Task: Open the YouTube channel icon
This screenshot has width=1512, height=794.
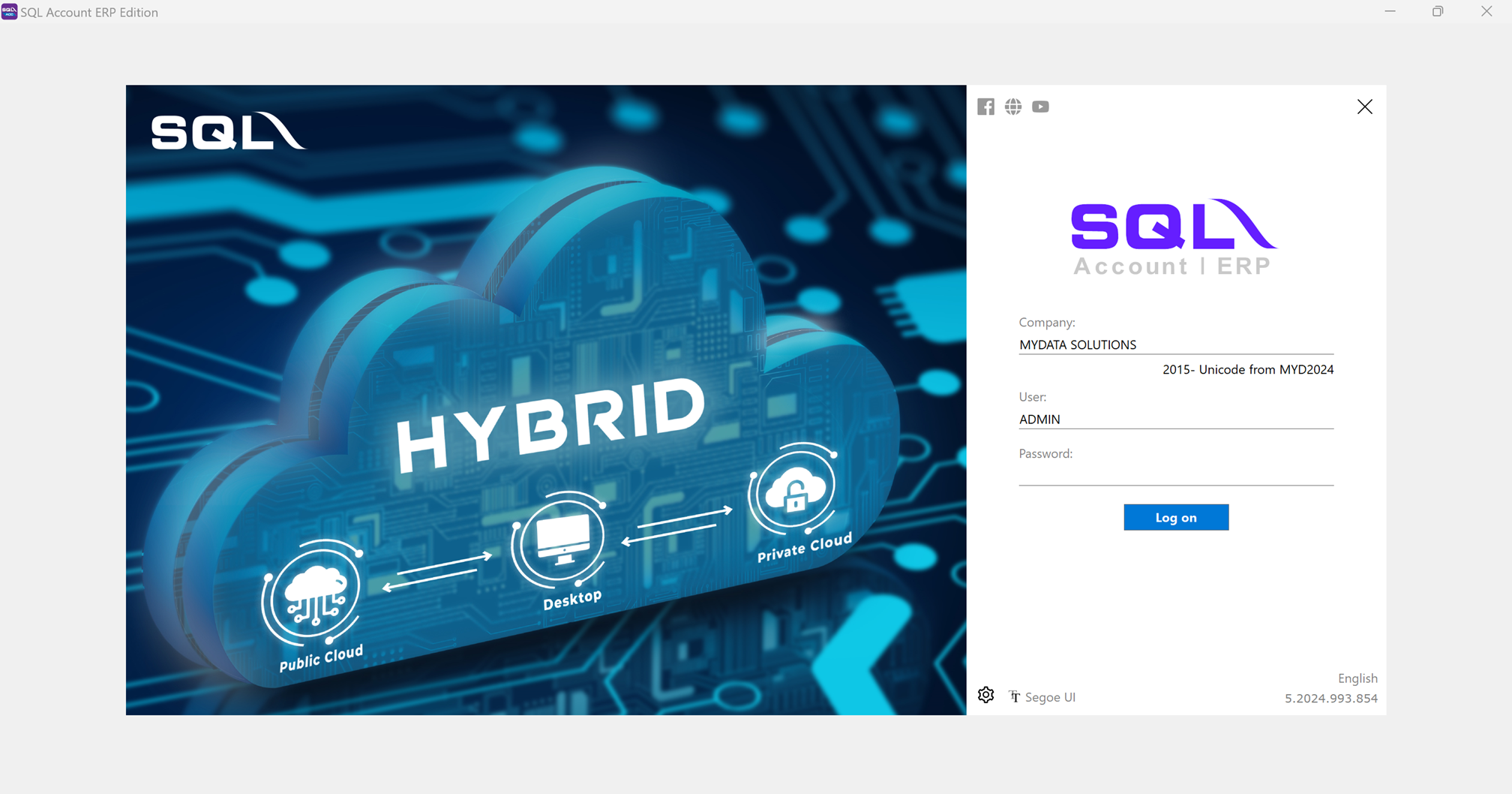Action: pos(1040,107)
